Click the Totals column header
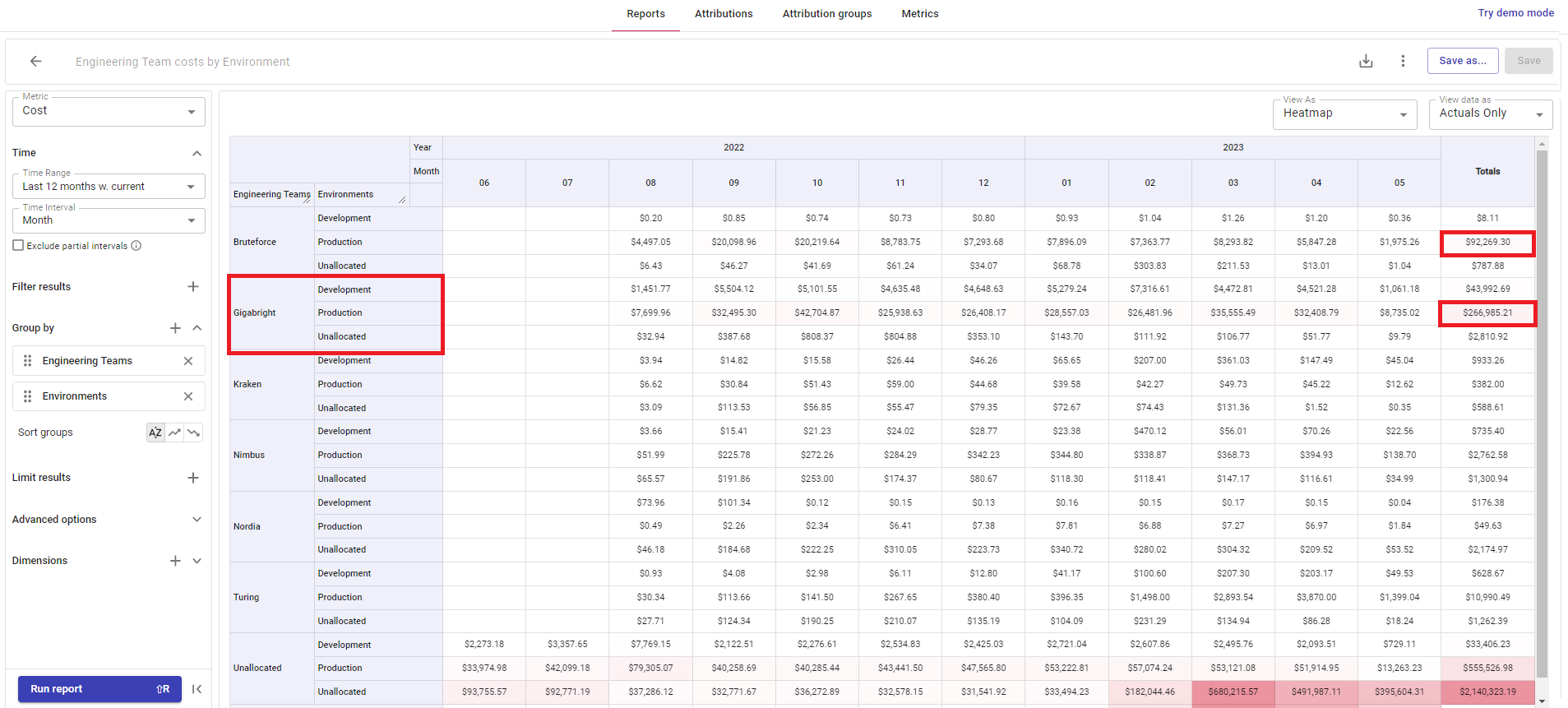Screen dimensions: 1568x708 click(x=1487, y=171)
